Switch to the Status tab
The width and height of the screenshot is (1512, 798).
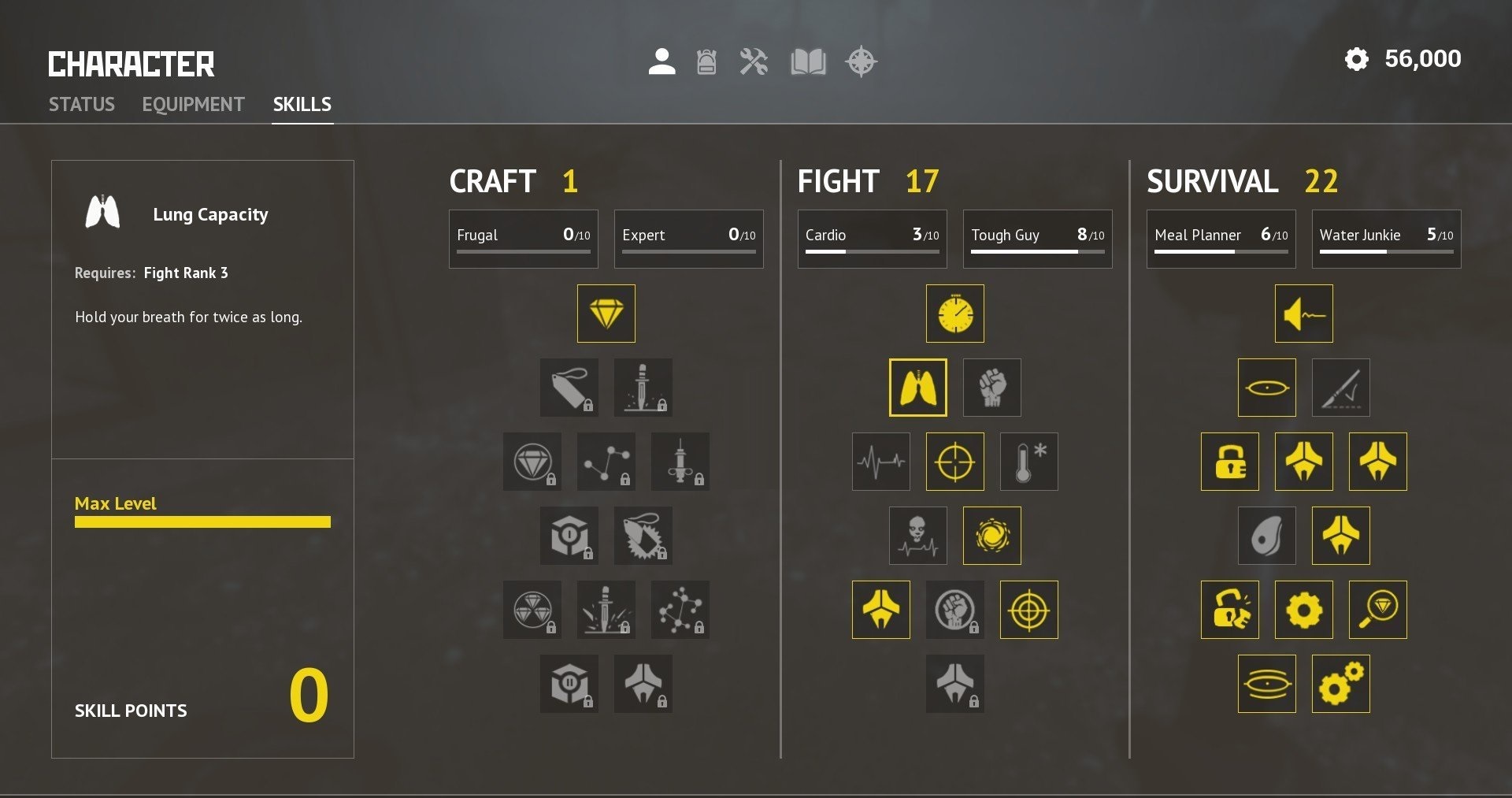[82, 104]
